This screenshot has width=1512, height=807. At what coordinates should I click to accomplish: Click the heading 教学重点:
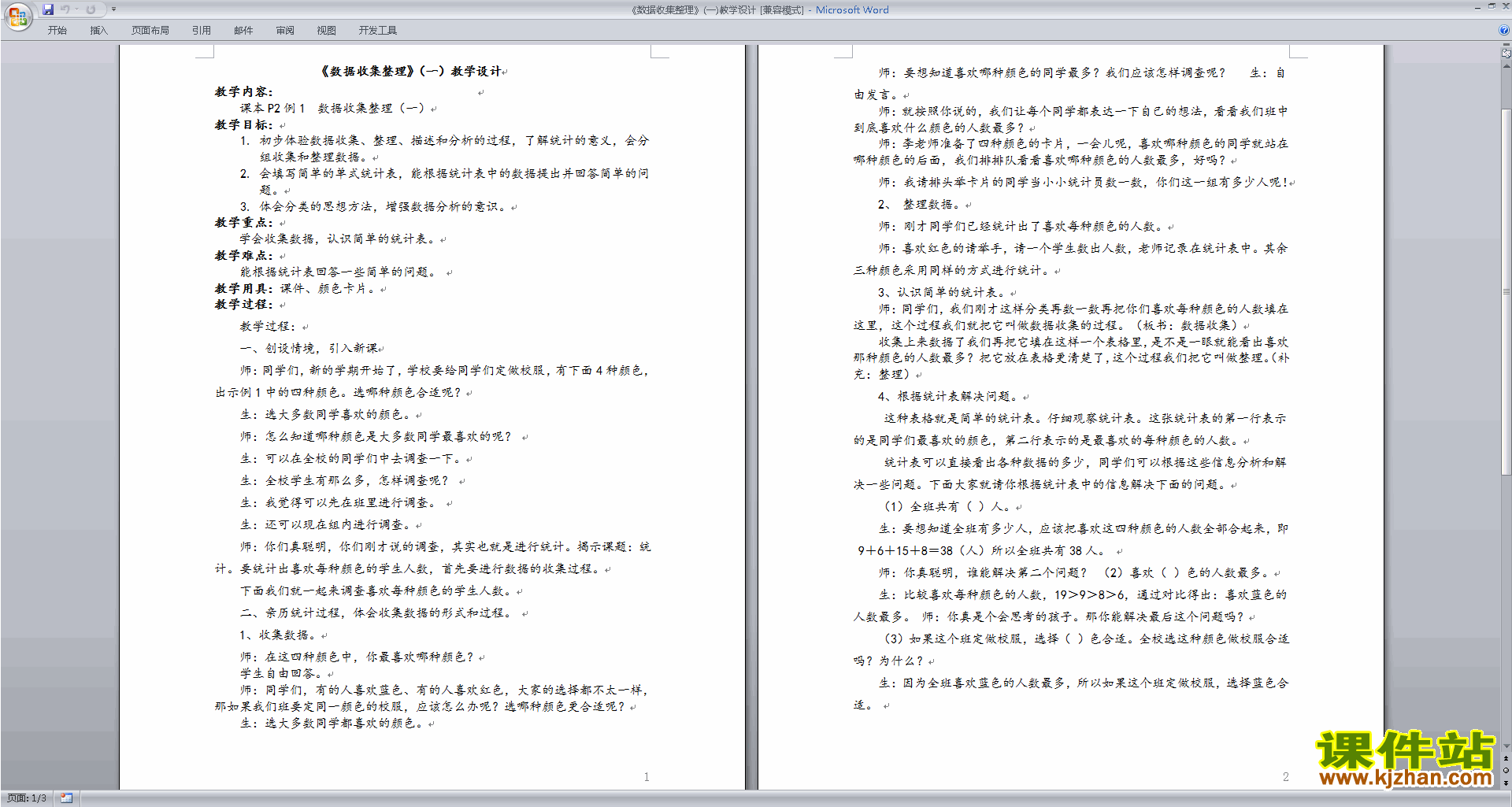(243, 223)
